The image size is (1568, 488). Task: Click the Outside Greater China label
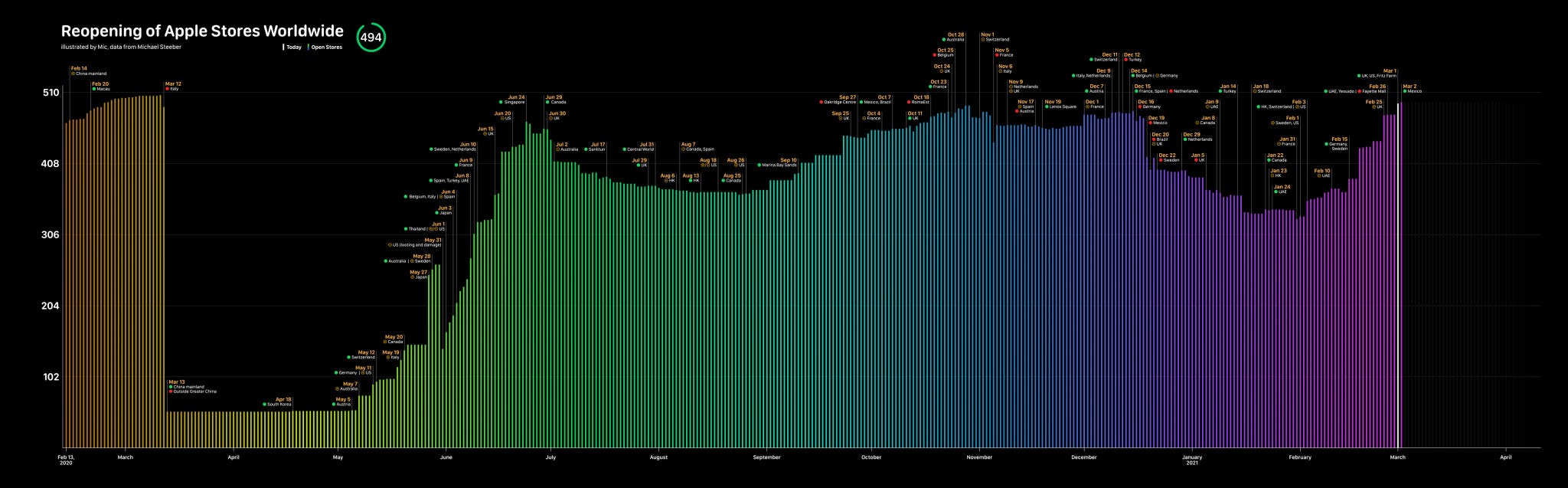[195, 391]
